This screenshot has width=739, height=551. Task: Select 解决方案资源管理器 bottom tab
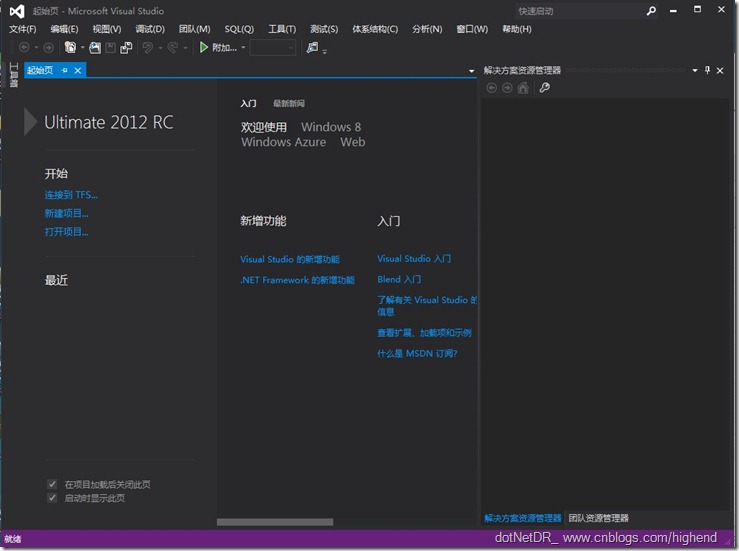coord(523,518)
